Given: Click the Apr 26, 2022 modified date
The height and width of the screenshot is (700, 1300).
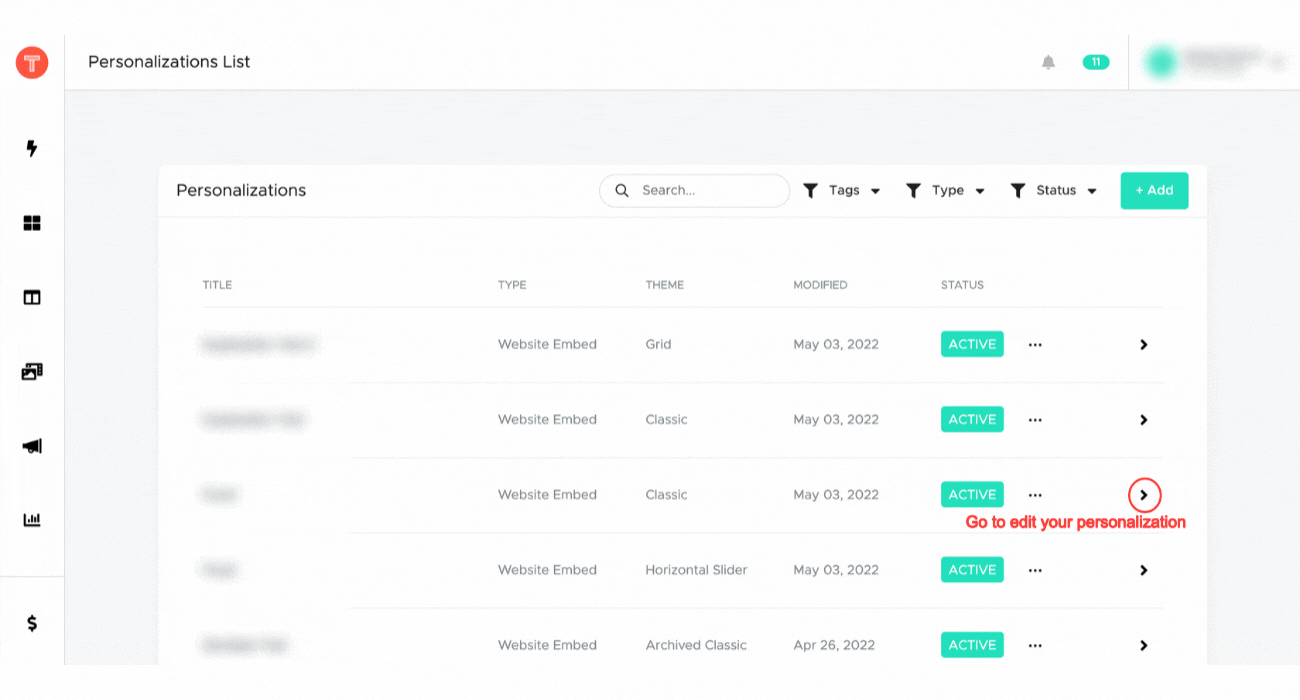Looking at the screenshot, I should (x=835, y=645).
